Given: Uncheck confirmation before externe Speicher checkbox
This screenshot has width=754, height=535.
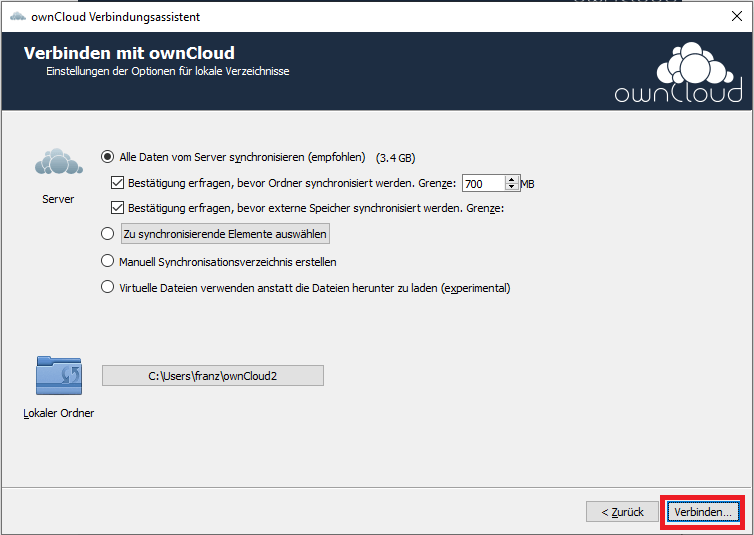Looking at the screenshot, I should click(117, 208).
